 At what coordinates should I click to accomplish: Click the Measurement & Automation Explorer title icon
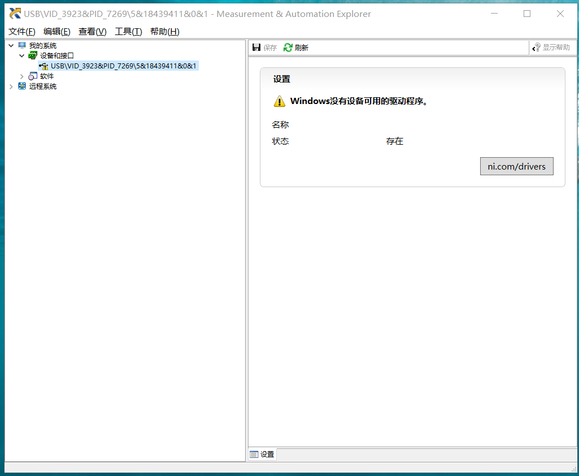coord(15,14)
